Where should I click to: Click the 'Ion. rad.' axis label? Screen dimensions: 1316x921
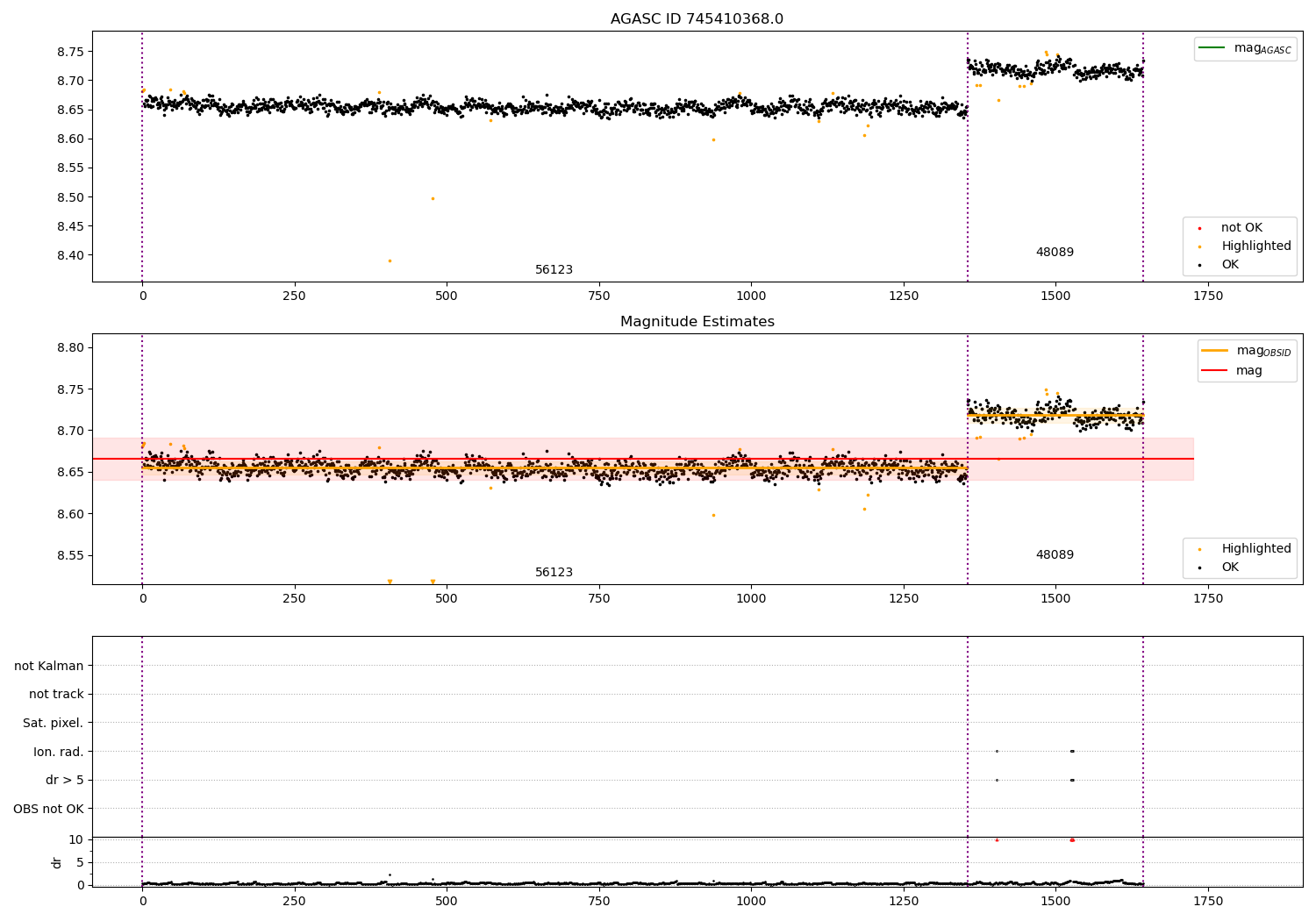coord(59,752)
